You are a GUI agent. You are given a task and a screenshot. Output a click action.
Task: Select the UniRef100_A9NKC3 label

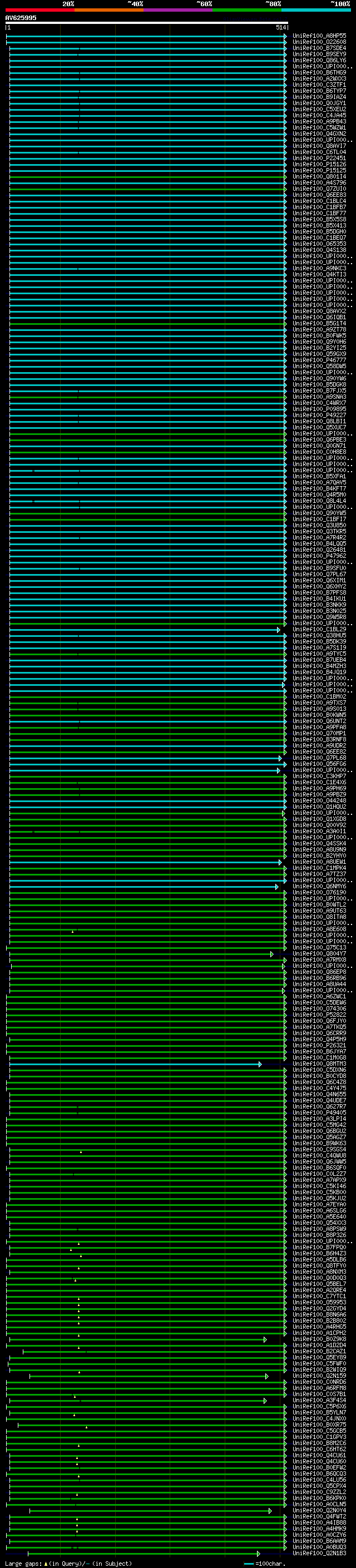click(319, 269)
